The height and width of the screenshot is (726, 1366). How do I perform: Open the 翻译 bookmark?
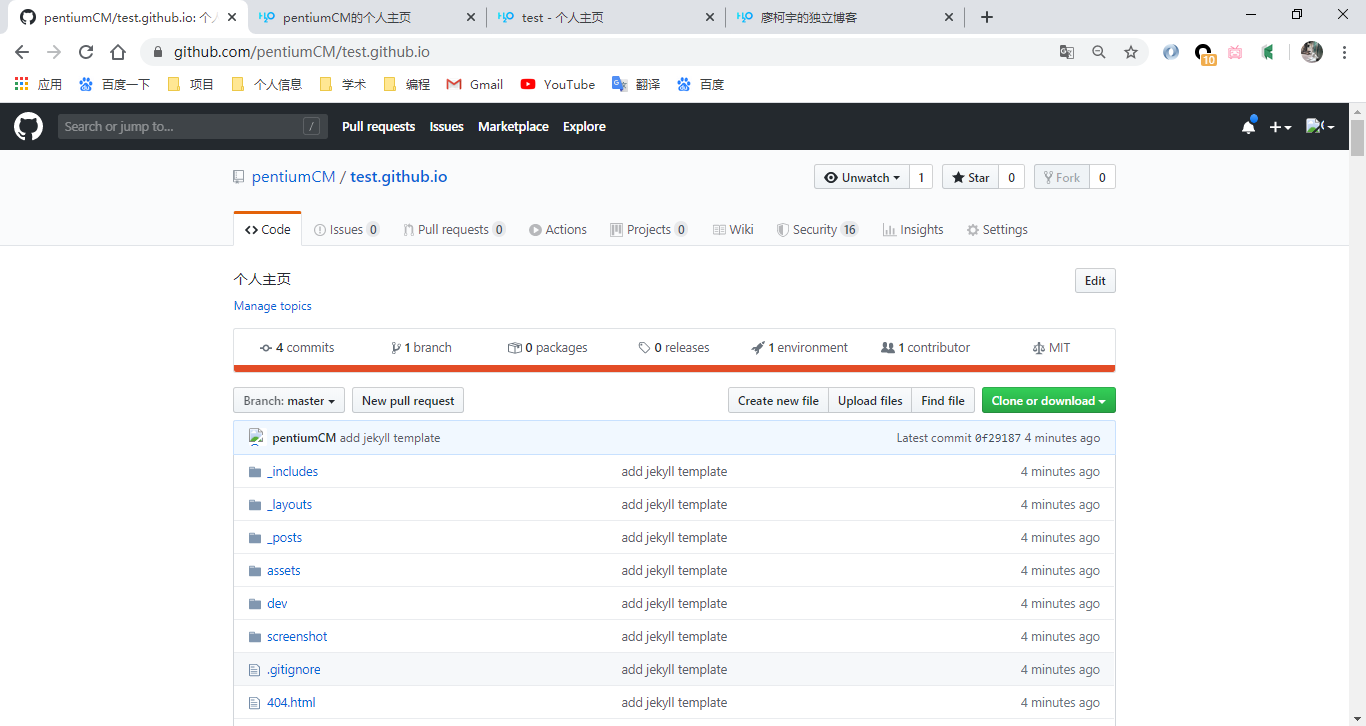coord(636,84)
